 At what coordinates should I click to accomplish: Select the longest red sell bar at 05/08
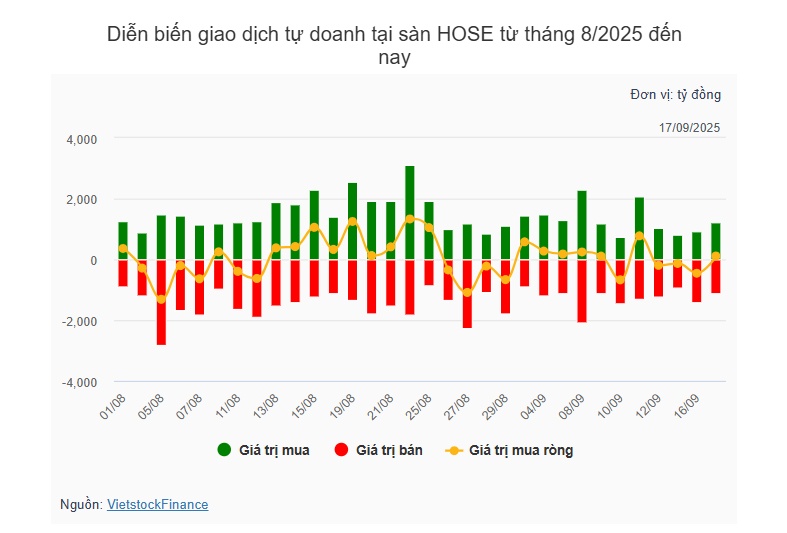click(x=161, y=303)
